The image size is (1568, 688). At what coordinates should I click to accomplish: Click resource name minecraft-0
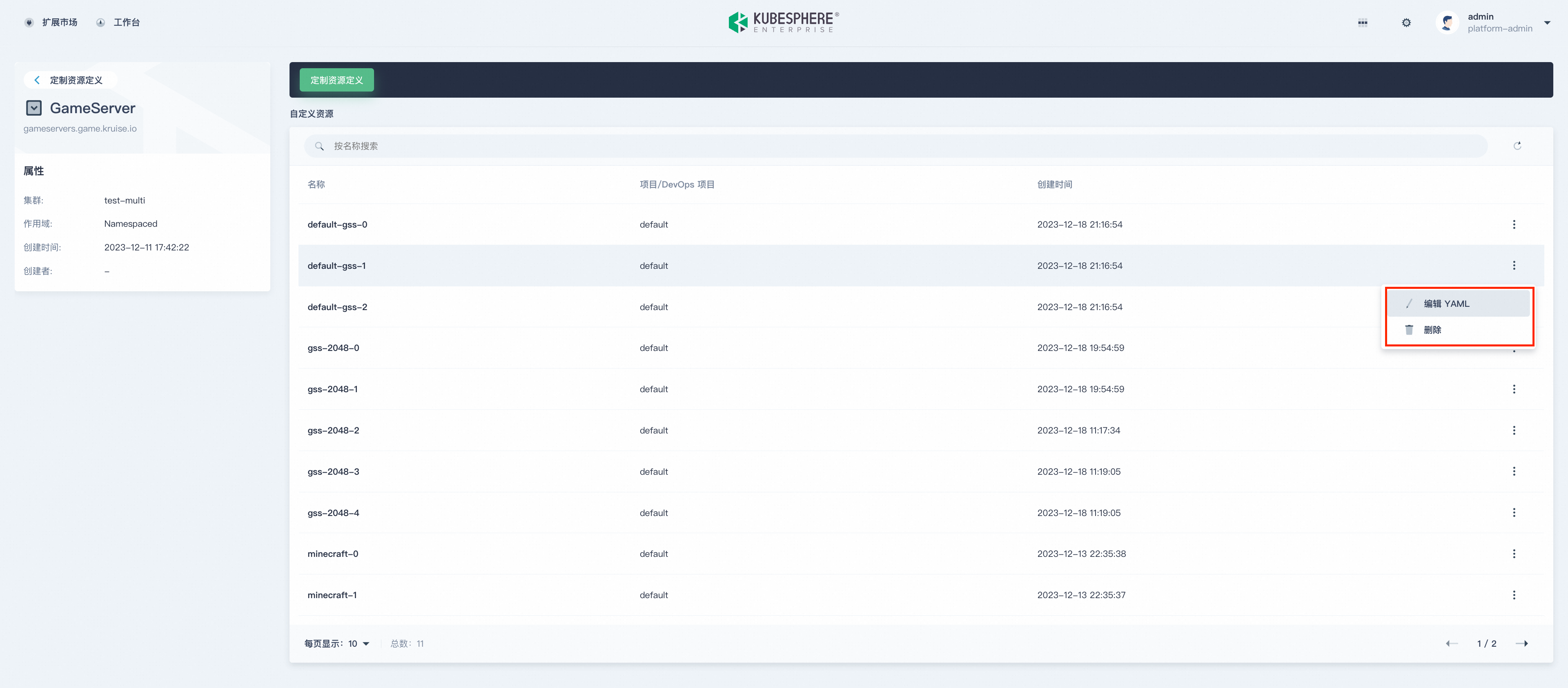pos(333,554)
